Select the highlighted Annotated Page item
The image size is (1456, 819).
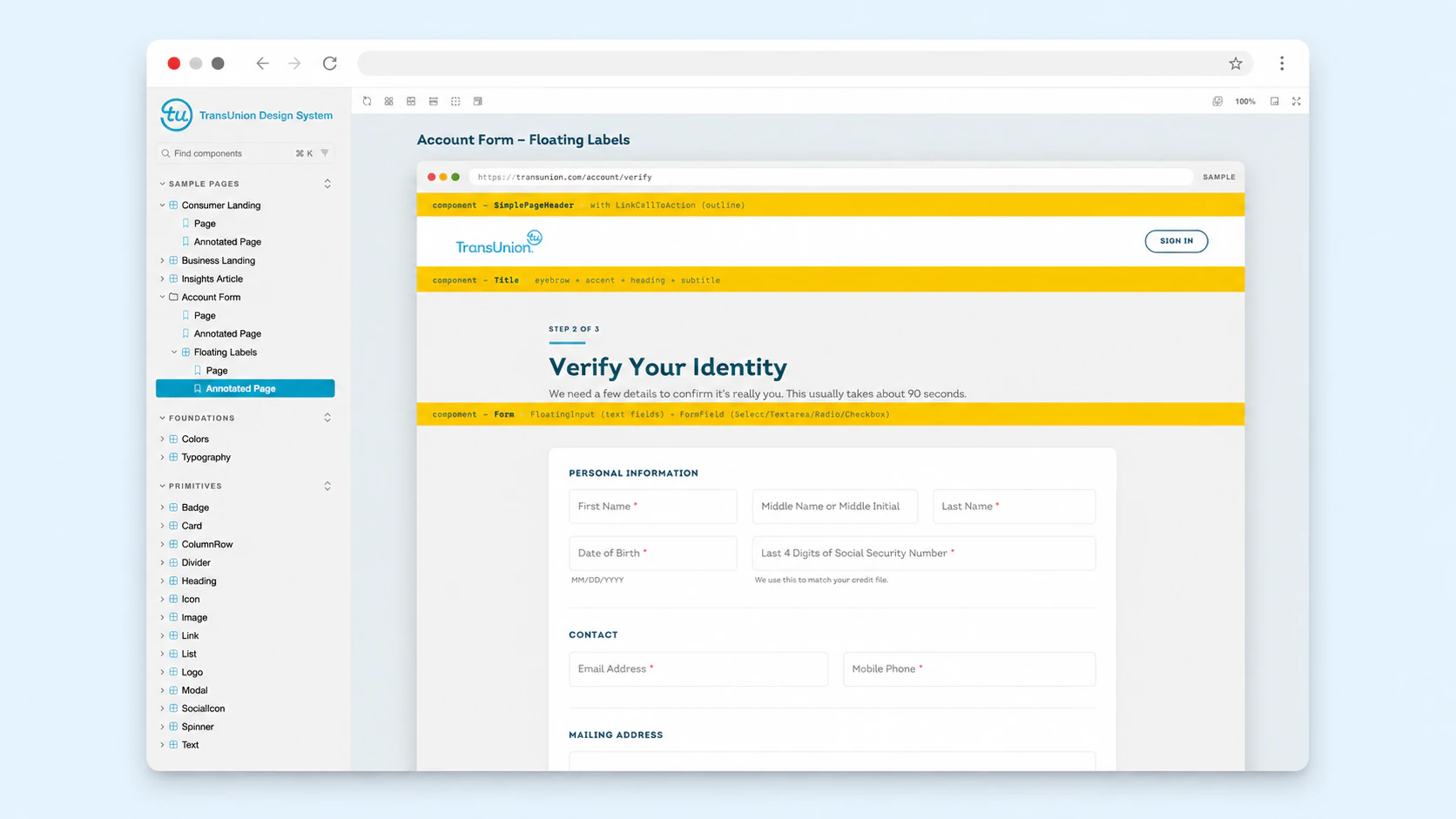[246, 388]
